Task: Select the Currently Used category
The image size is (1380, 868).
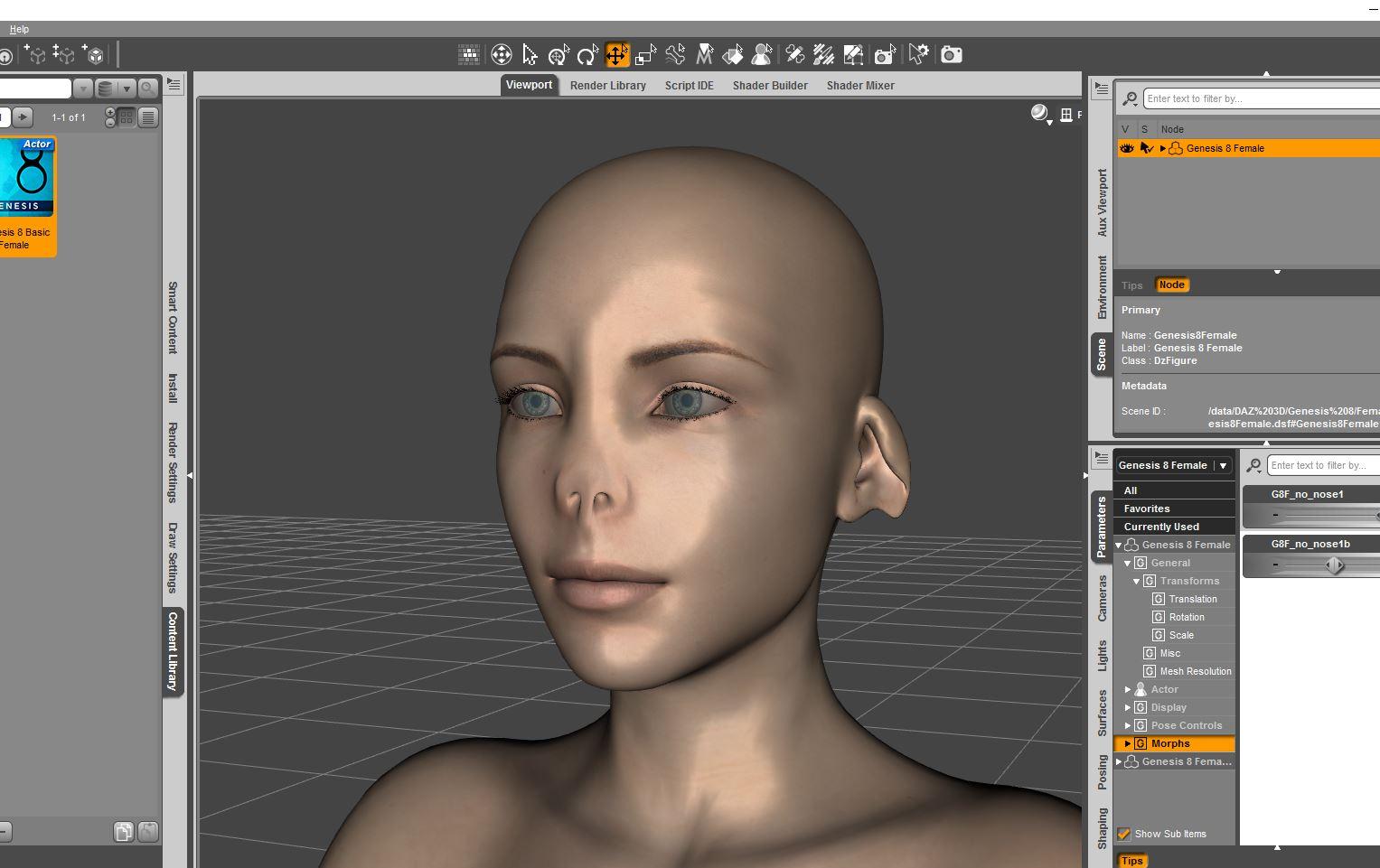Action: 1174,527
